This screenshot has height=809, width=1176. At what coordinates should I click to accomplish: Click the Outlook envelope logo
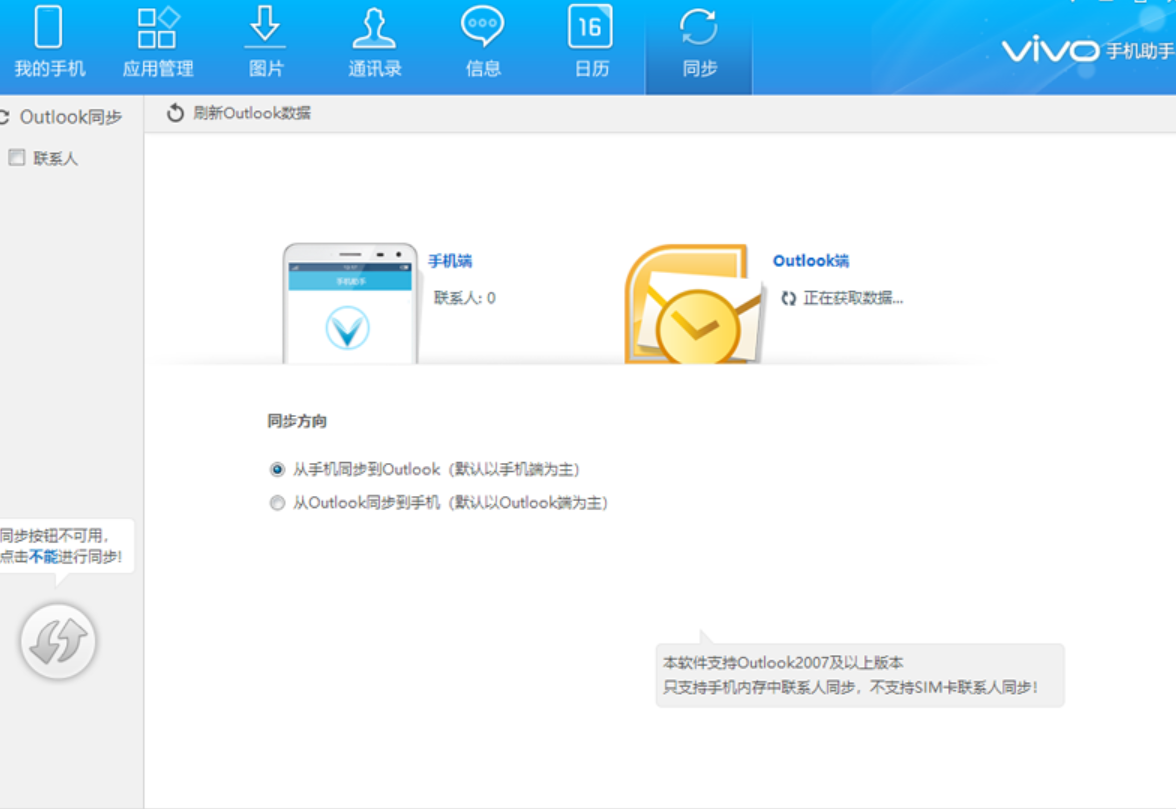694,304
